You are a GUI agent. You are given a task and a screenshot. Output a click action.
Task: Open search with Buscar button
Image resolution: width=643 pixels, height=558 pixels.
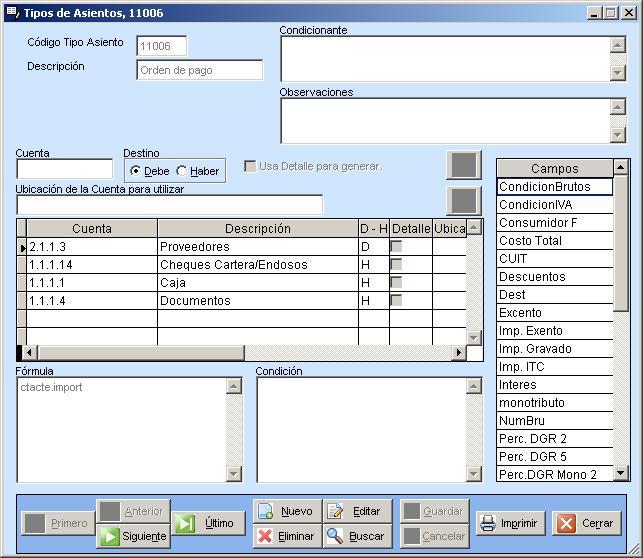tap(357, 536)
